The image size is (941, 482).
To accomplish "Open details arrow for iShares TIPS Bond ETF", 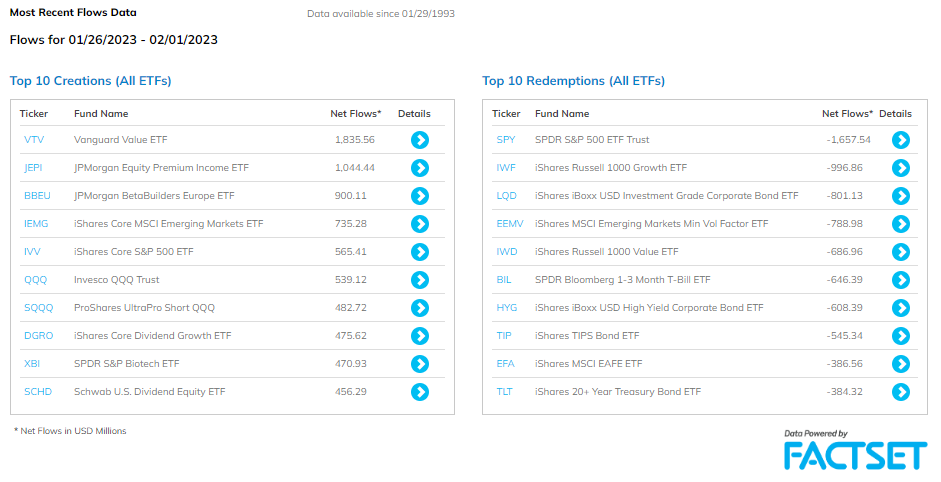I will 901,336.
